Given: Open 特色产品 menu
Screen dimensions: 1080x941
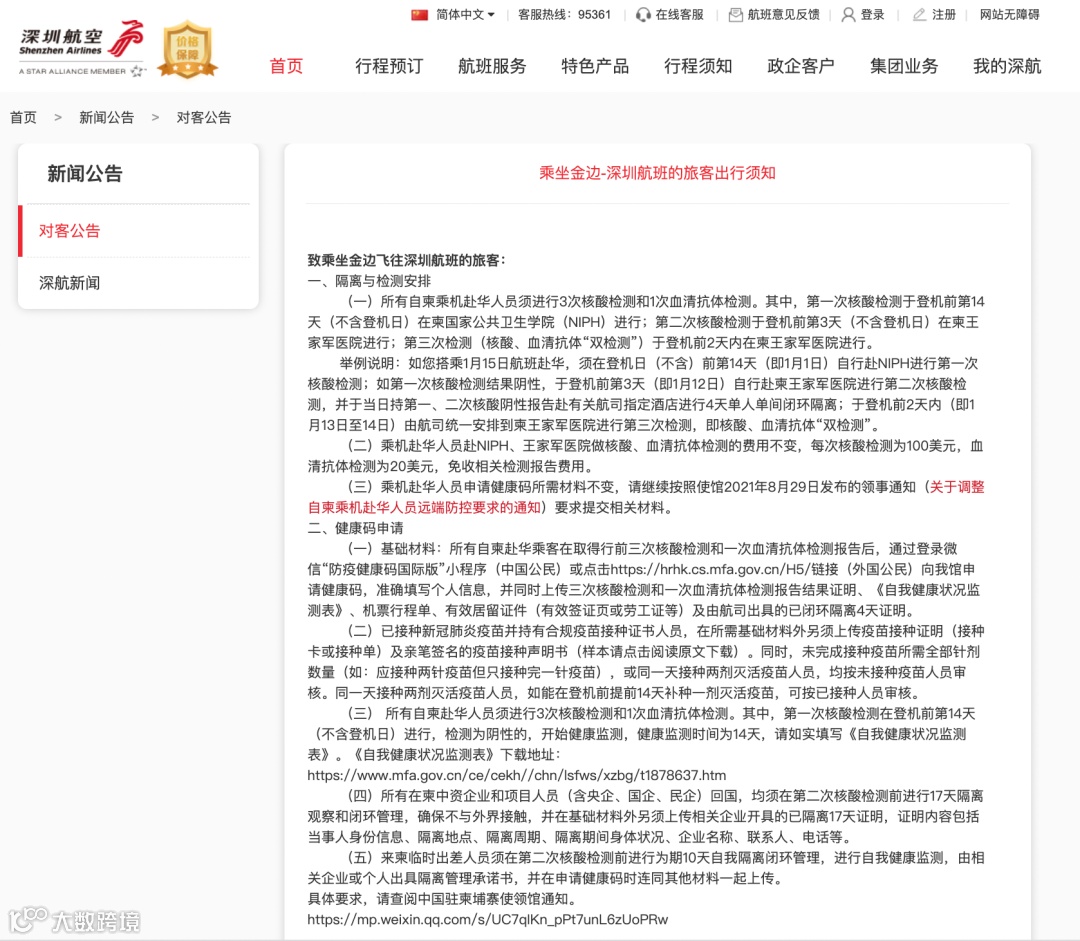Looking at the screenshot, I should pyautogui.click(x=595, y=66).
